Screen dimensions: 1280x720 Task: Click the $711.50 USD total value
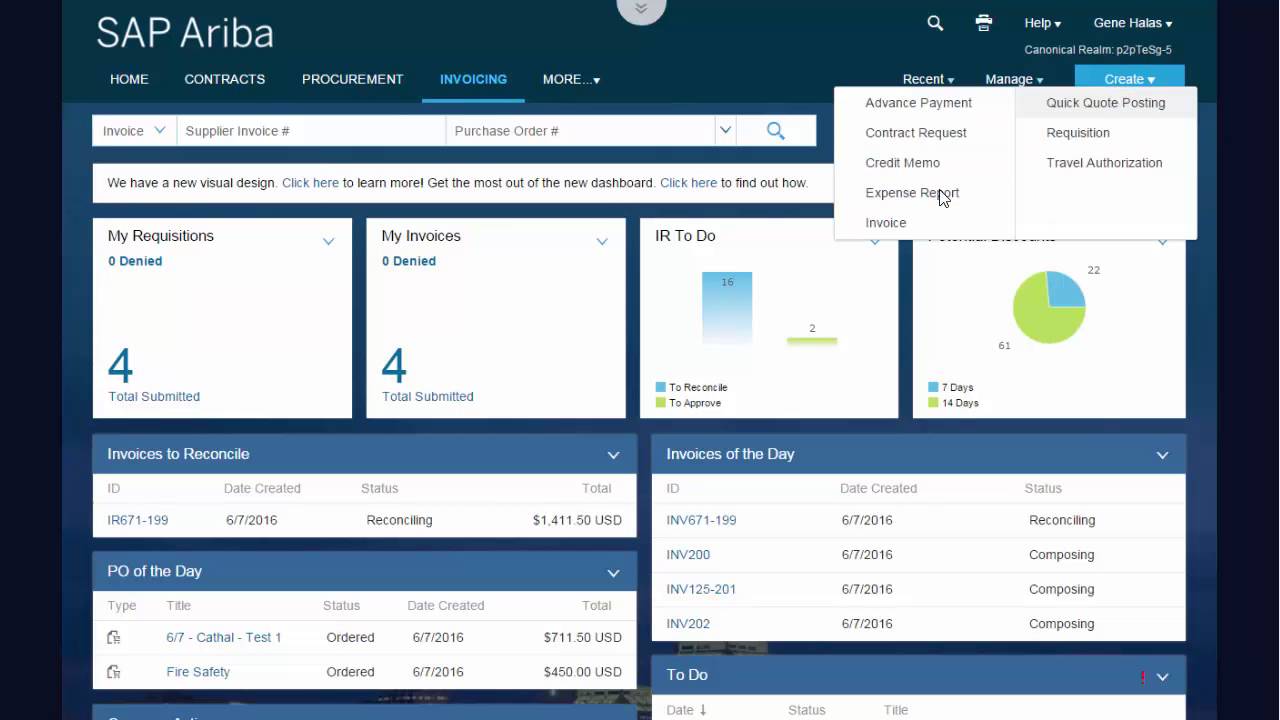(583, 637)
